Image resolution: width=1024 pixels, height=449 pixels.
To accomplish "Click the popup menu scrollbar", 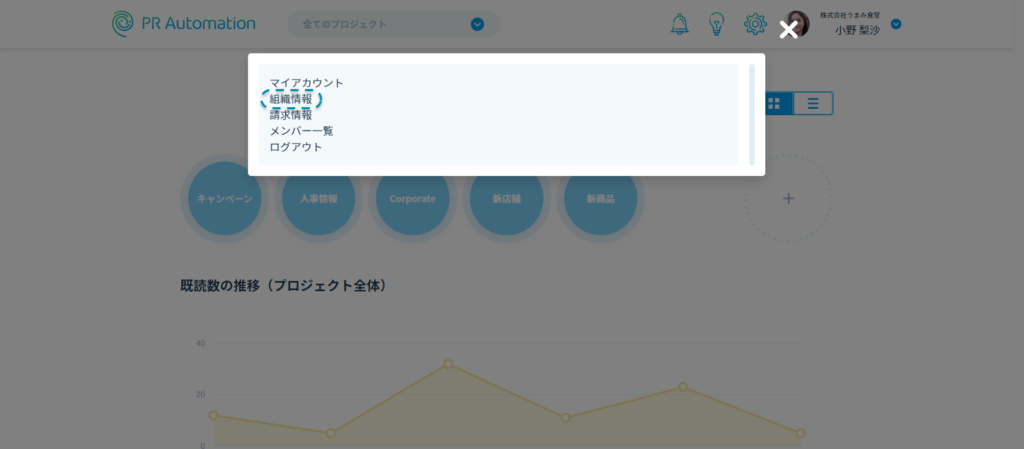I will coord(752,114).
